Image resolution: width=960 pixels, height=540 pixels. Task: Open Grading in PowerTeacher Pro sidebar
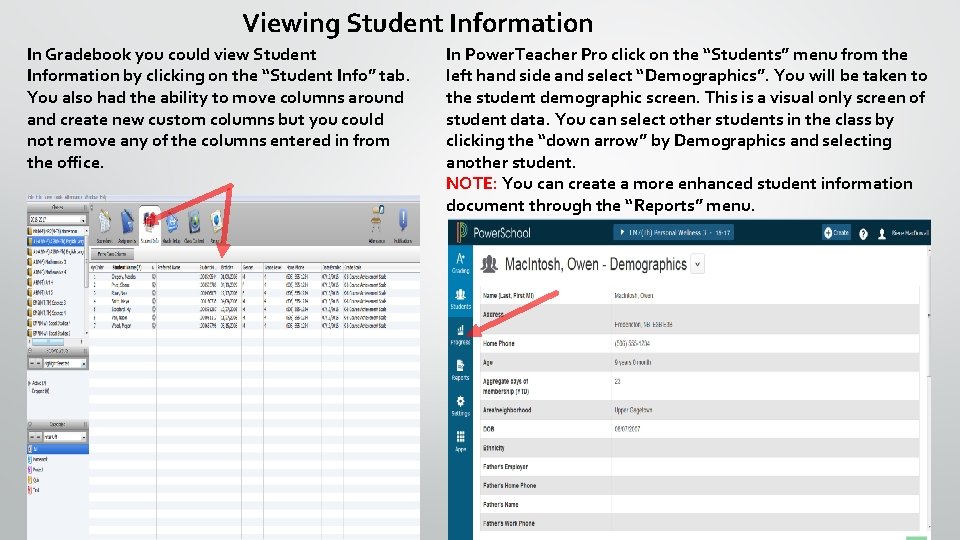click(x=460, y=263)
